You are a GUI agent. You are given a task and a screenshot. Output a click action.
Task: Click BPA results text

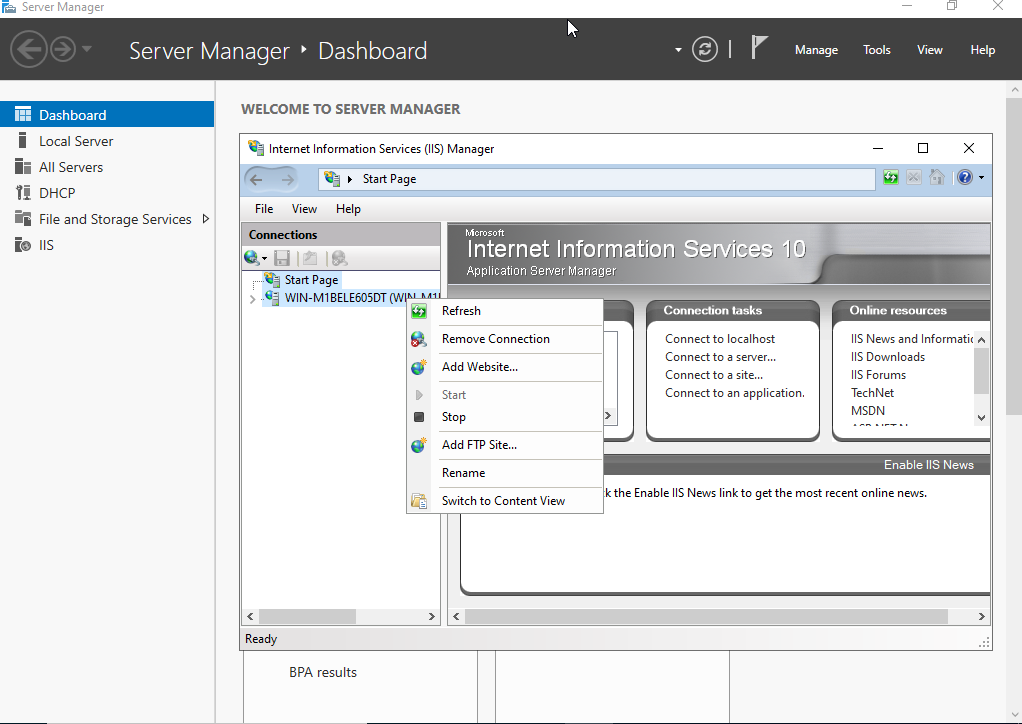click(x=323, y=673)
